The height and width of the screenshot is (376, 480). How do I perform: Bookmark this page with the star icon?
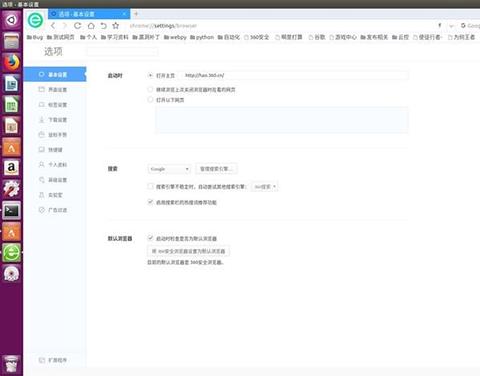coord(116,26)
